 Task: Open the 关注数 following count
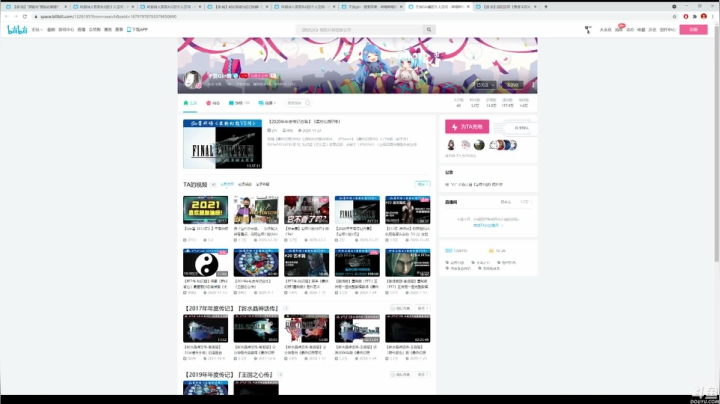458,103
